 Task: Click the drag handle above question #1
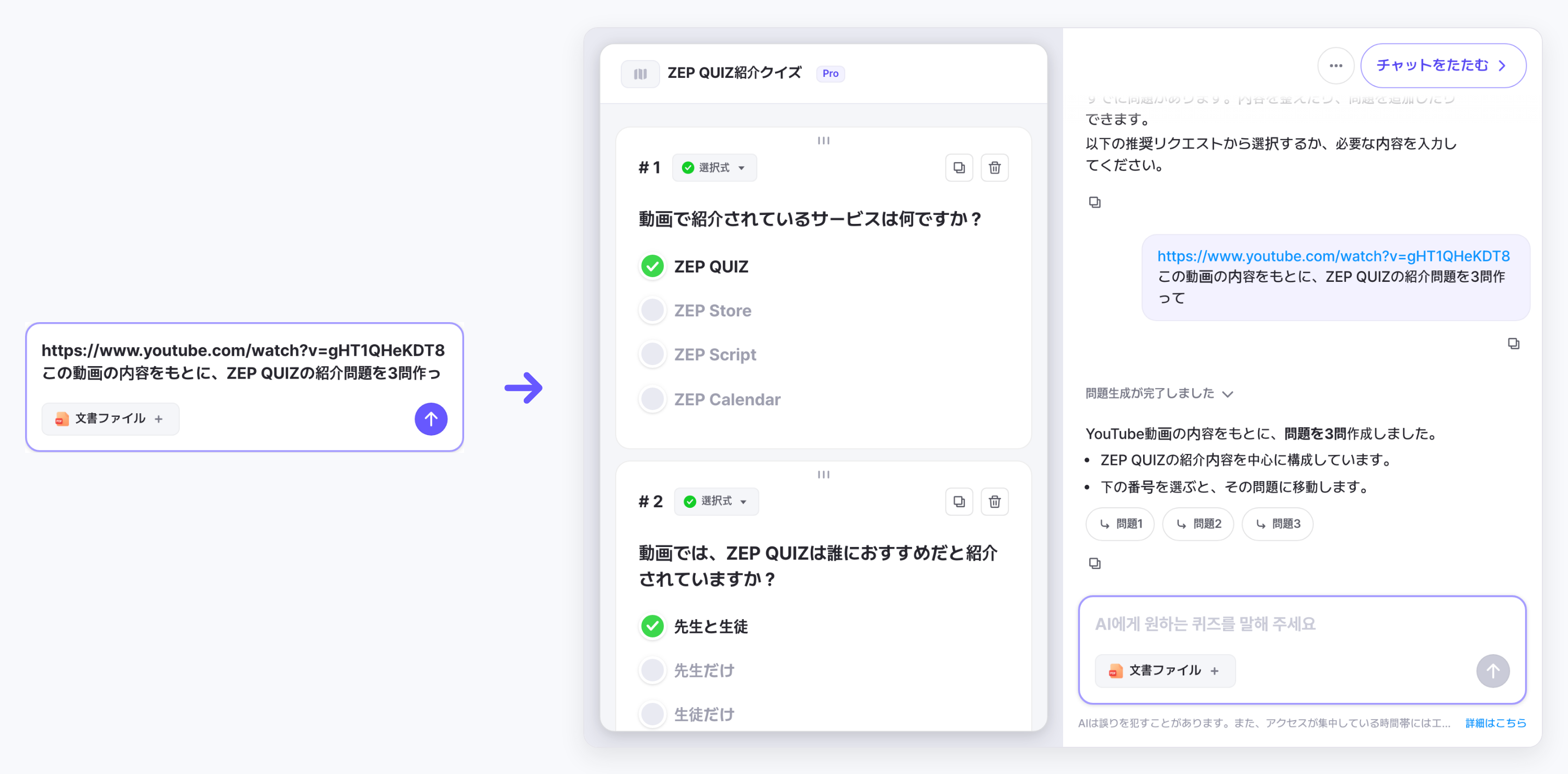(824, 141)
